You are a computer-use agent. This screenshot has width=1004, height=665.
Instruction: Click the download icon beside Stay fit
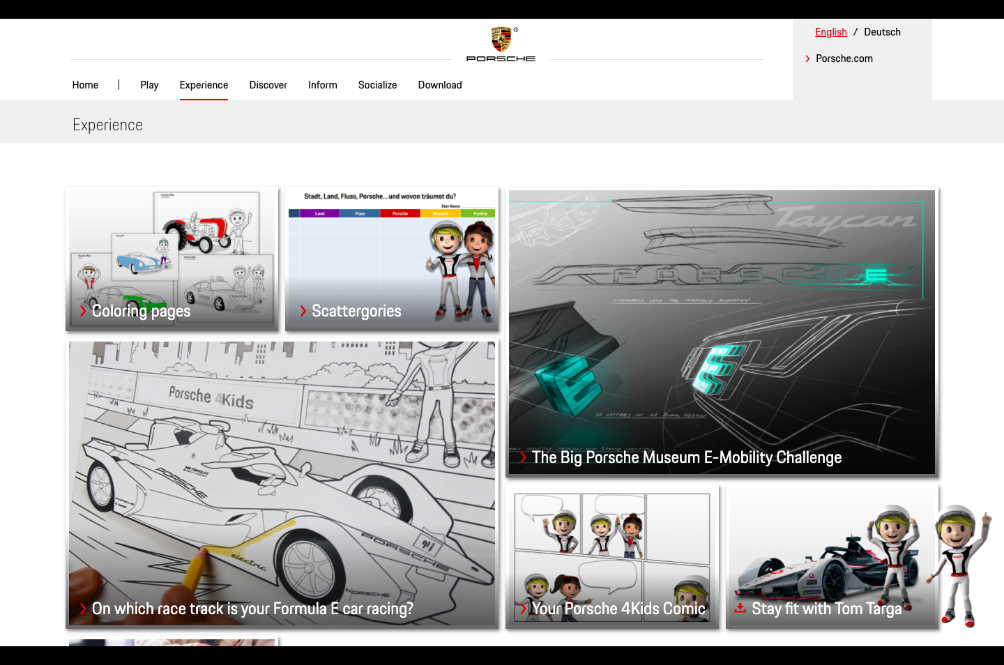pyautogui.click(x=740, y=608)
